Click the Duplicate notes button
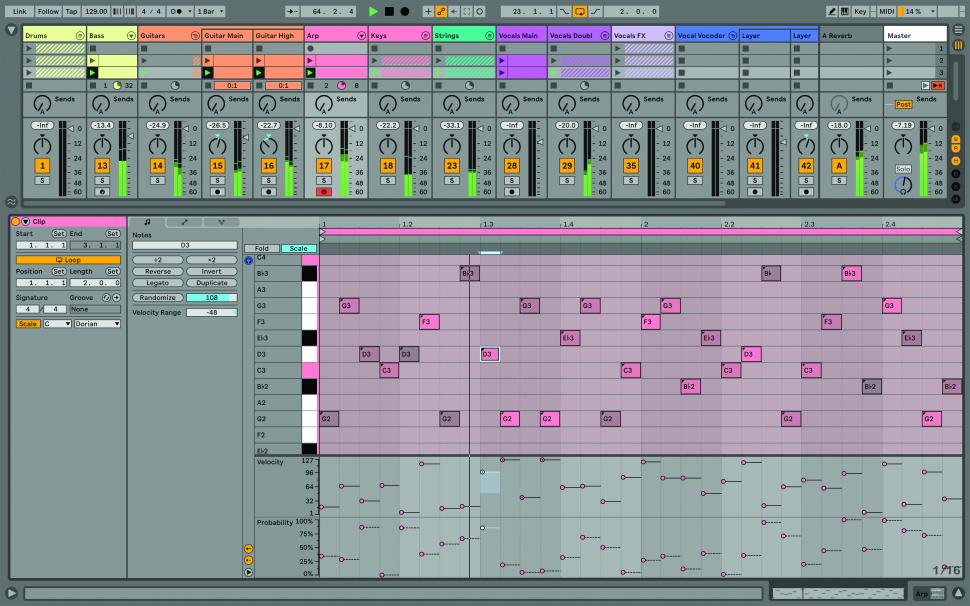Screen dimensions: 970x606 pyautogui.click(x=212, y=283)
